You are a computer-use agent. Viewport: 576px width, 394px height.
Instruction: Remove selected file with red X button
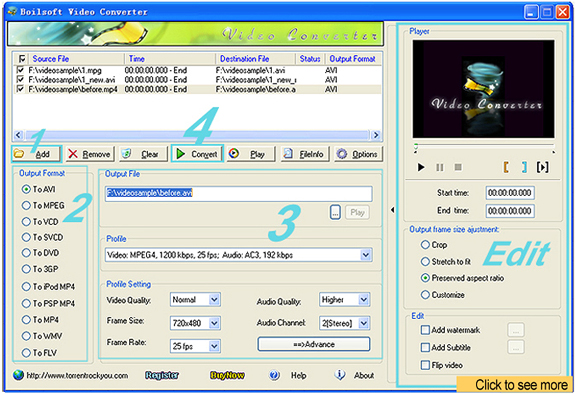[x=90, y=154]
